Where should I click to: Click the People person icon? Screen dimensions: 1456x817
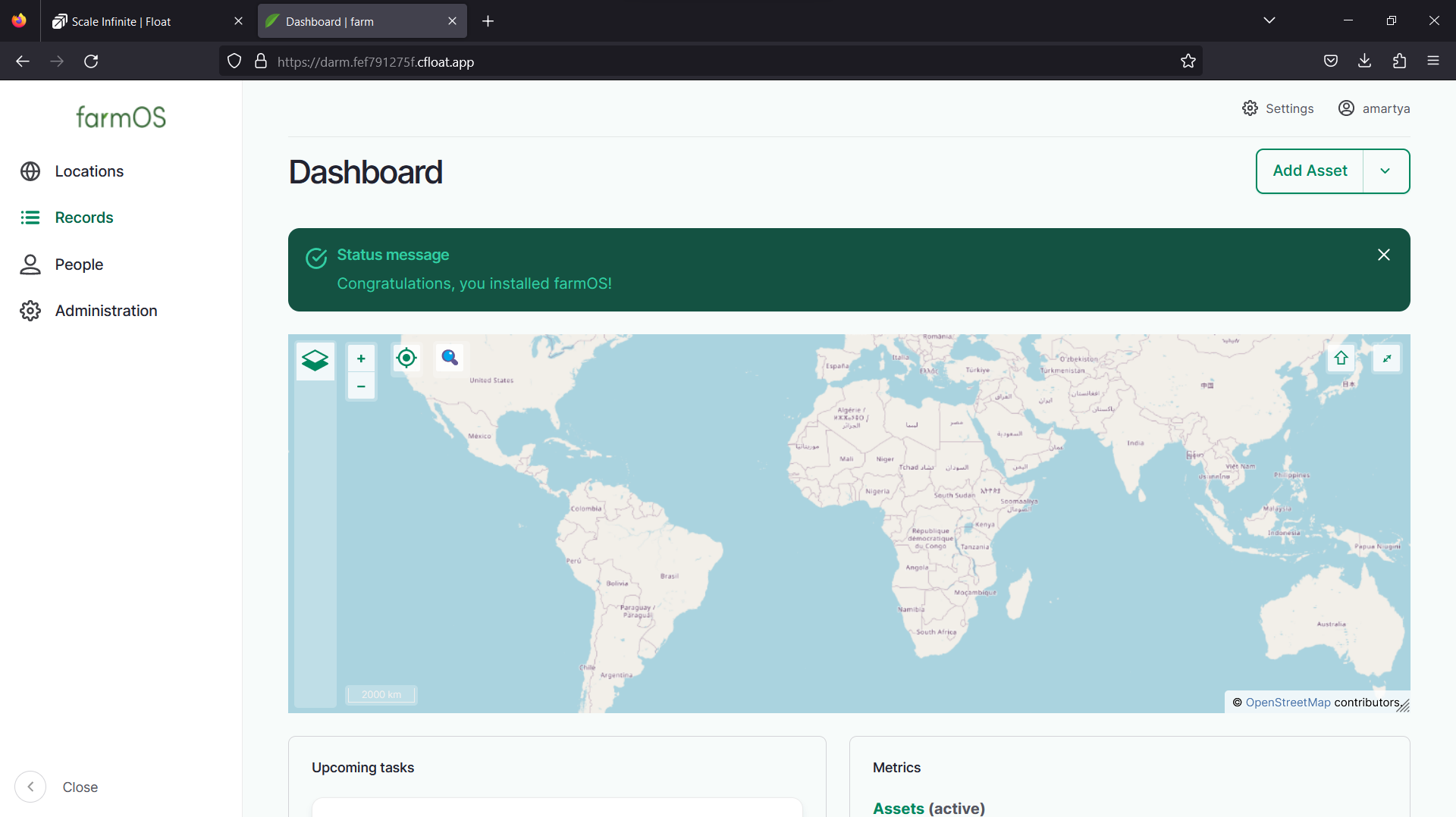click(x=30, y=265)
